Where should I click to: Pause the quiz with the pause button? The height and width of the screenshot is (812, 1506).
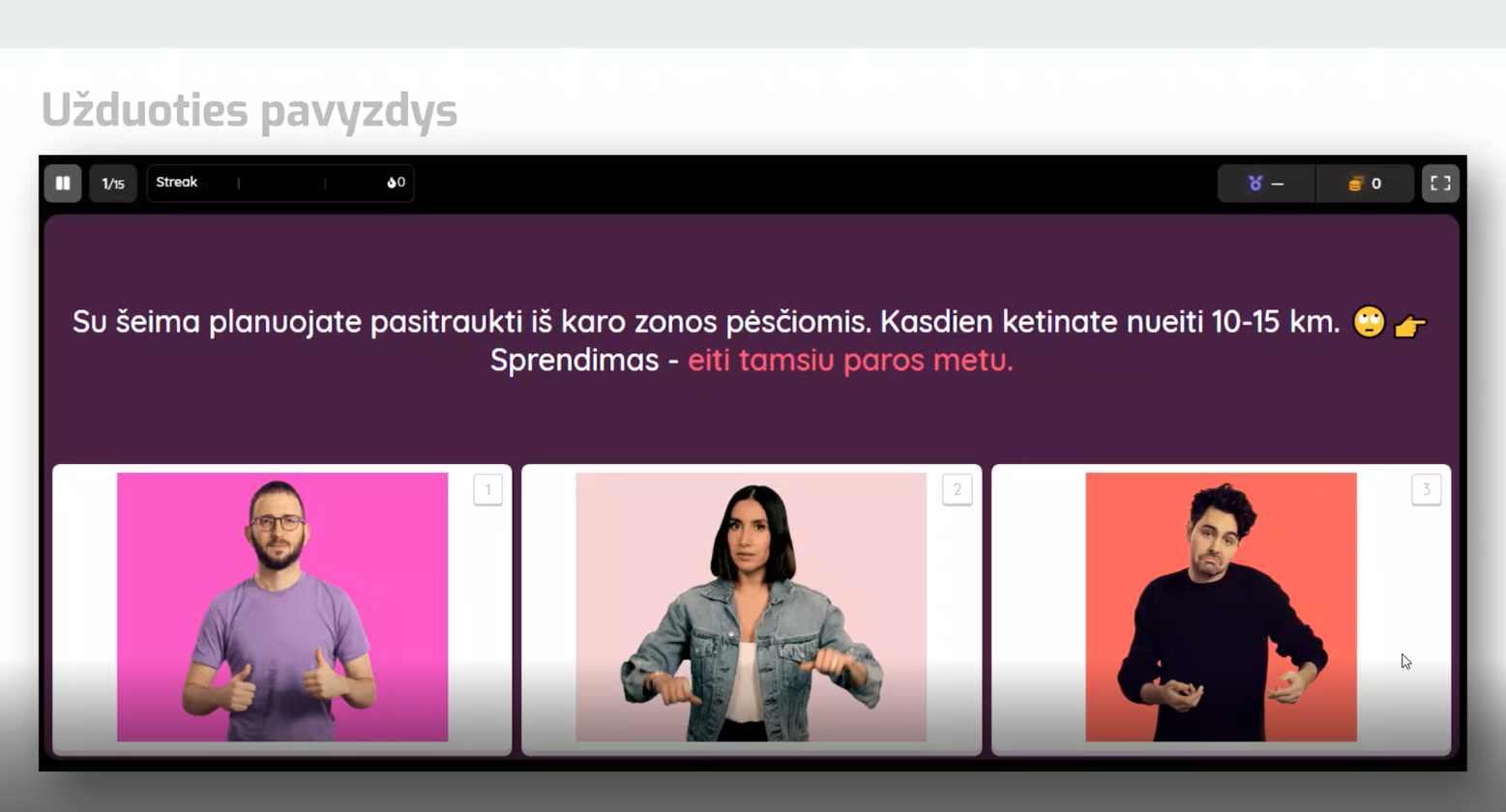coord(63,183)
